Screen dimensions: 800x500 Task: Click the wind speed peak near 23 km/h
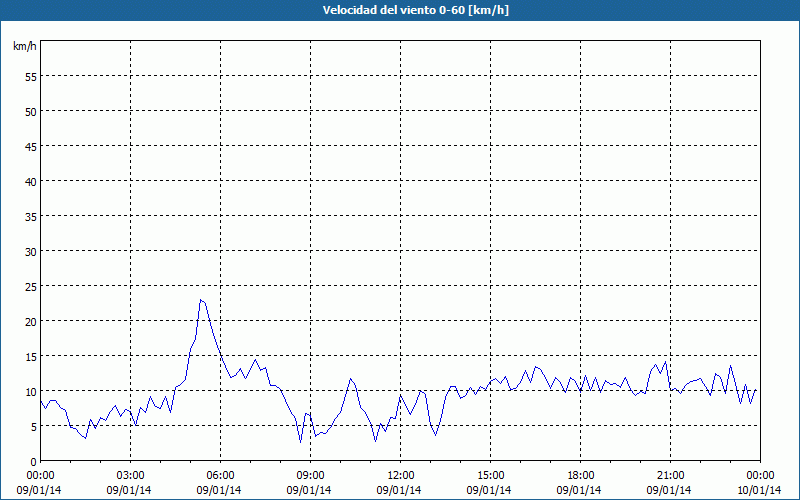[201, 300]
